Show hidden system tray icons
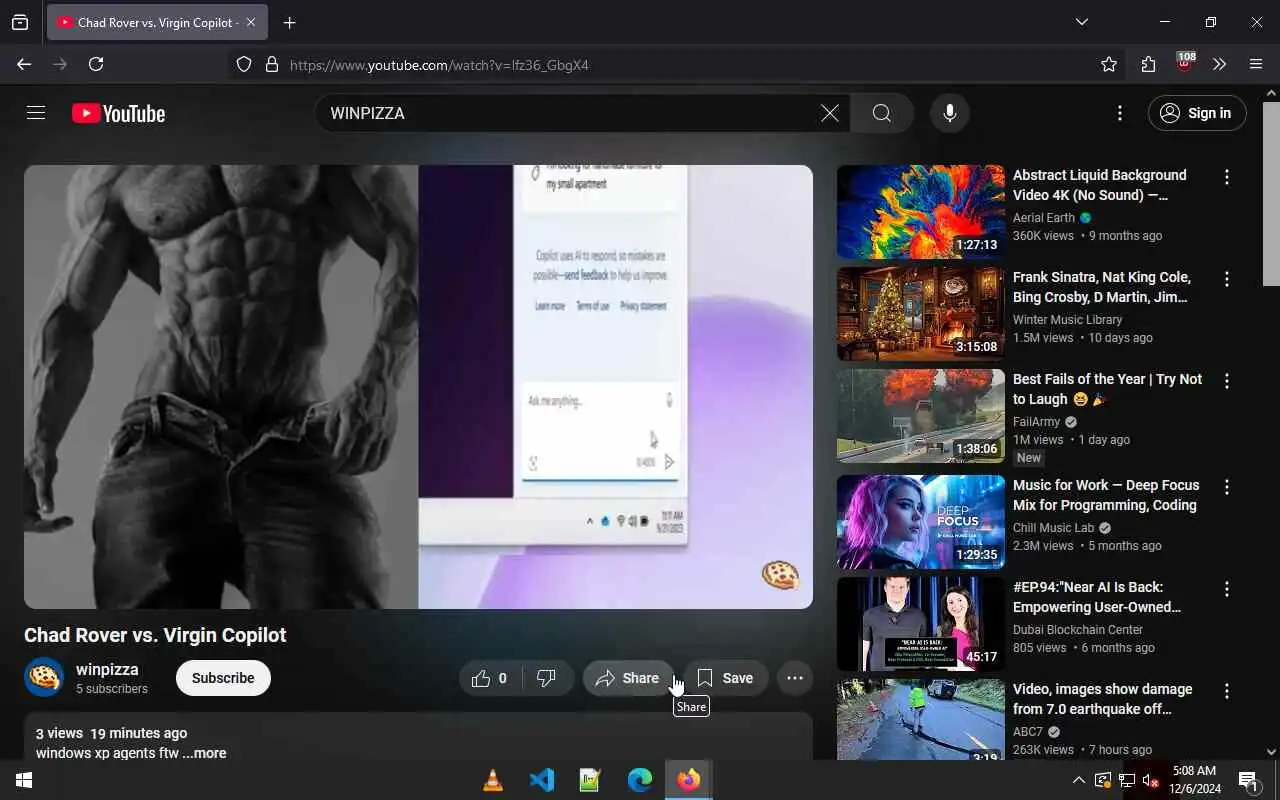 click(1078, 780)
